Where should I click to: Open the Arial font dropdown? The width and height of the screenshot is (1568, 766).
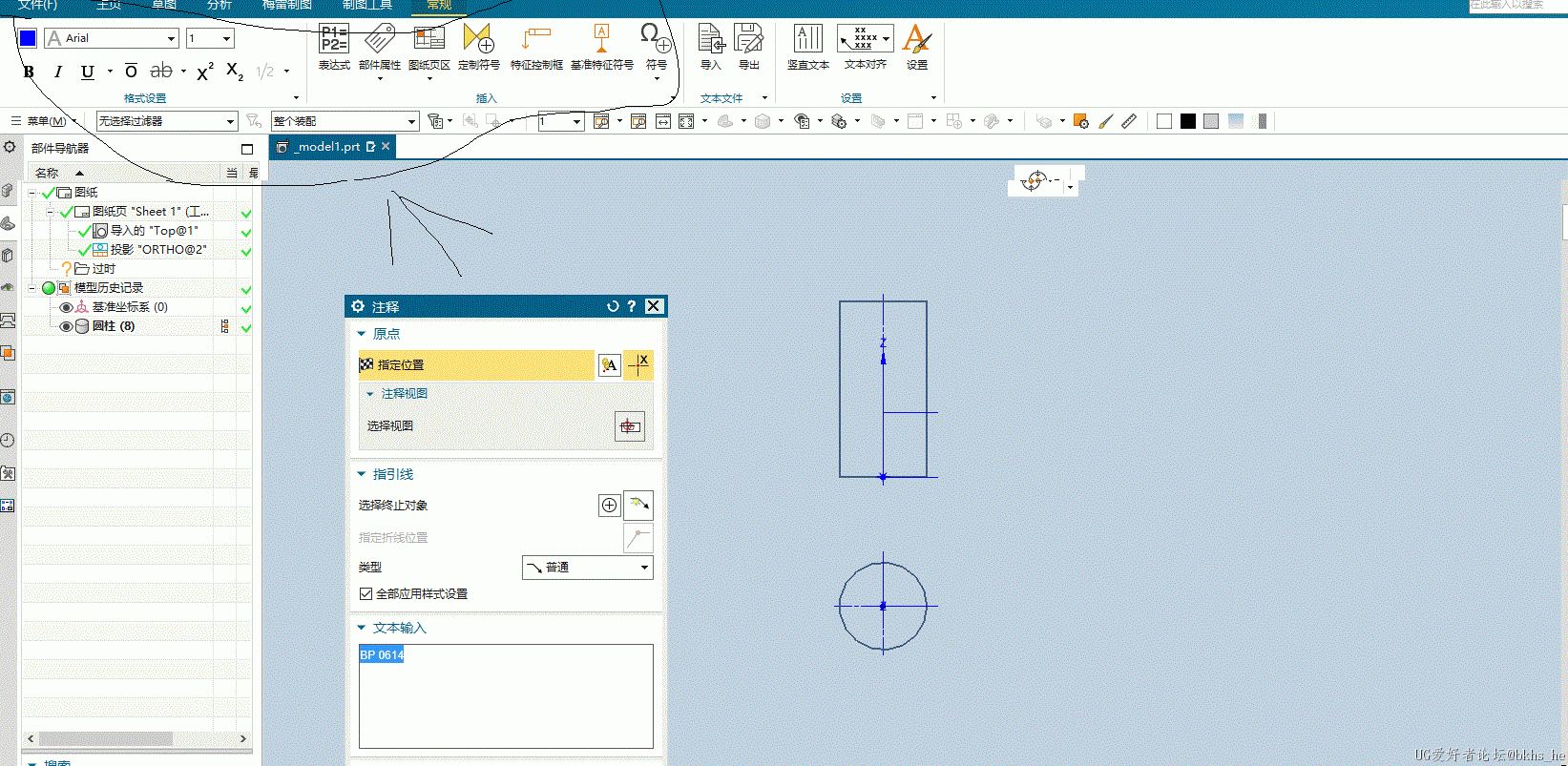click(x=172, y=38)
